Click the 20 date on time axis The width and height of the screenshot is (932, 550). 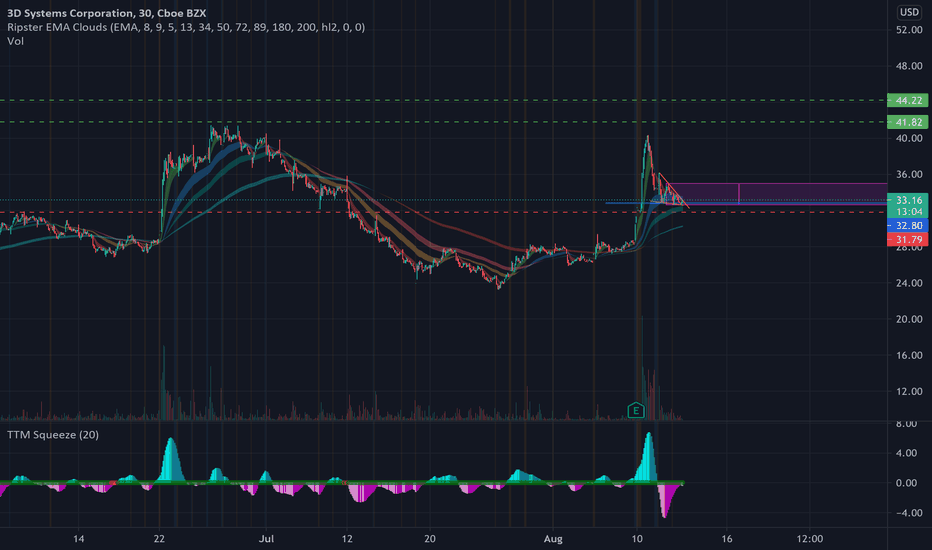pos(430,539)
